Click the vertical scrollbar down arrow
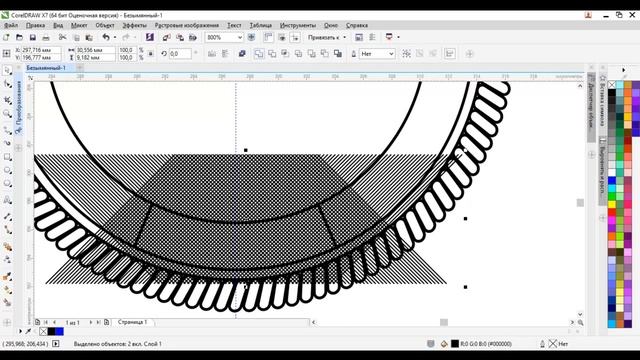Screen dimensions: 640x360 [580, 314]
